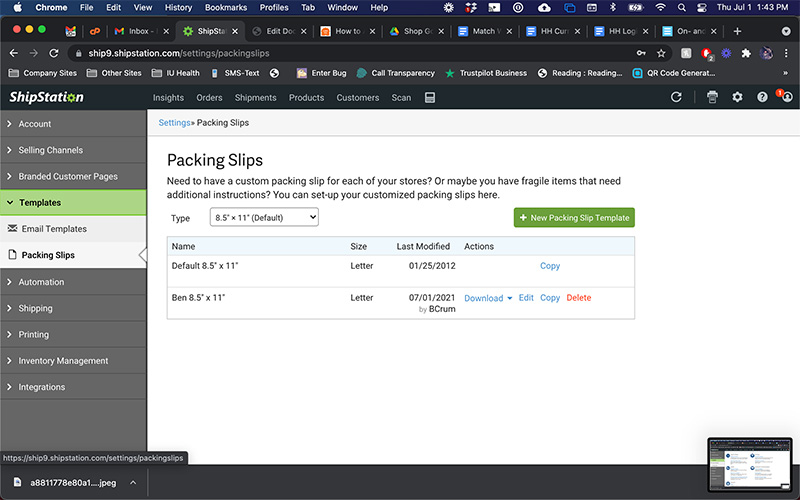Open macOS Control Center icon
The image size is (800, 500).
[x=702, y=7]
